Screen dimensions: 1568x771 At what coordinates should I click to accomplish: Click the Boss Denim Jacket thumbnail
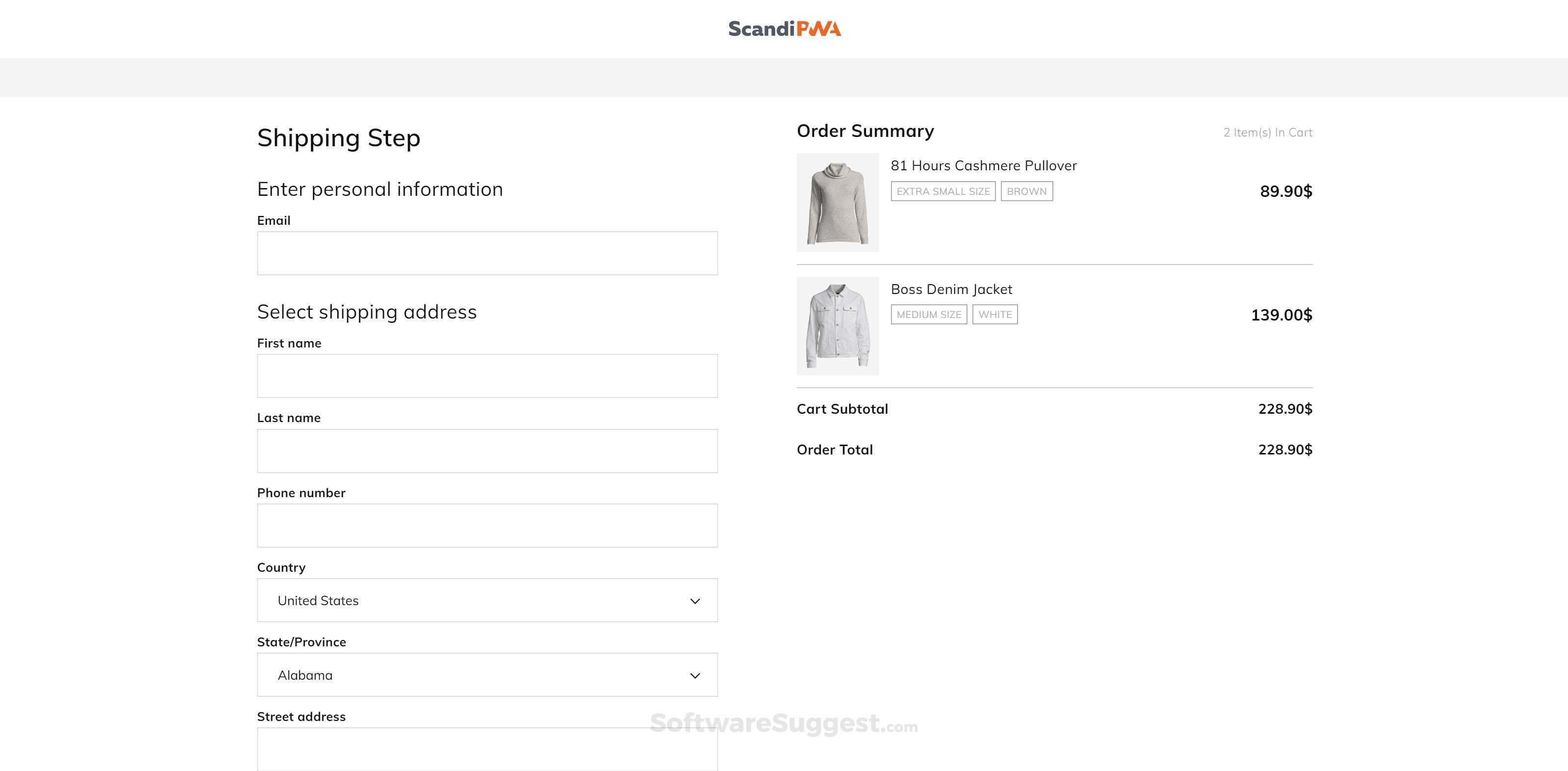[837, 326]
